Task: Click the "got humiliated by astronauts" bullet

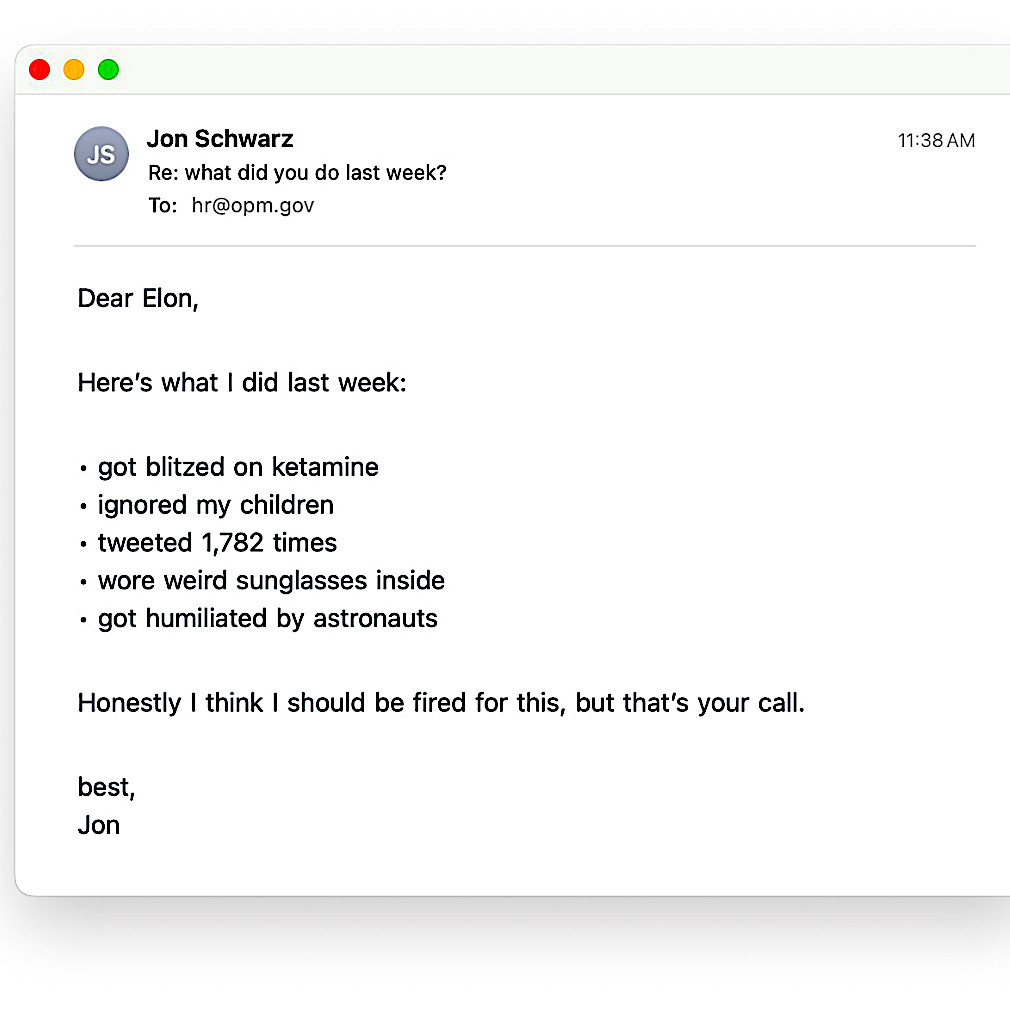Action: pos(268,618)
